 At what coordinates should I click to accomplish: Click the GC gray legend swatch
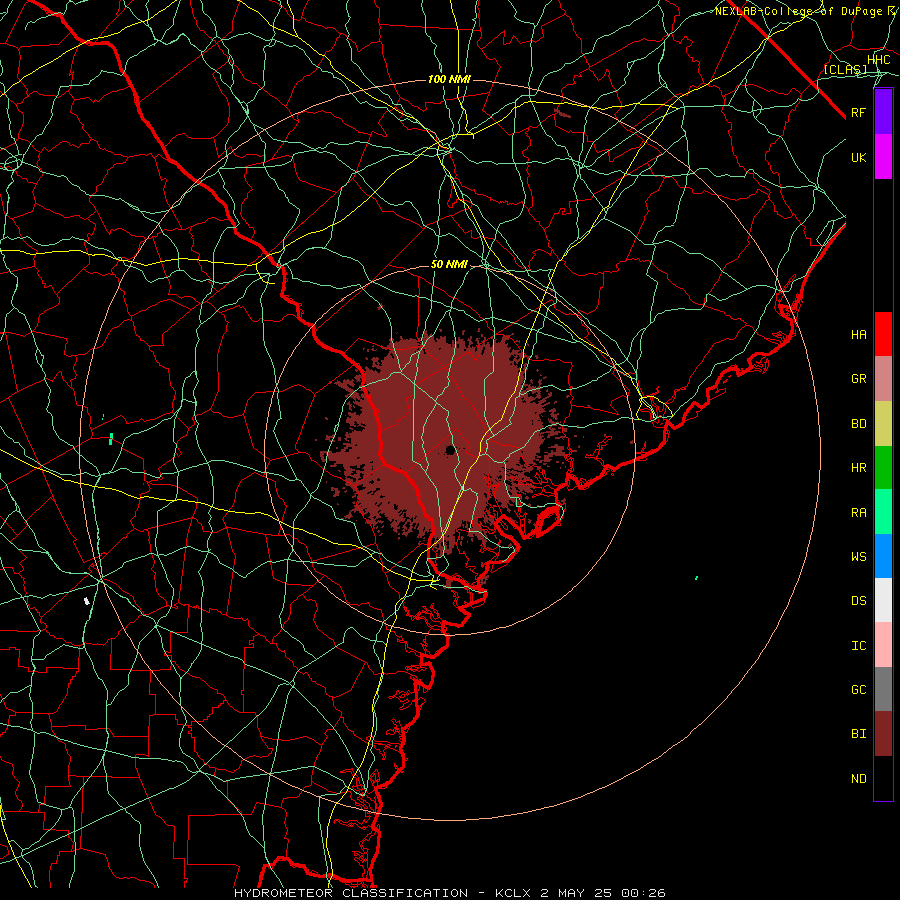tap(883, 689)
